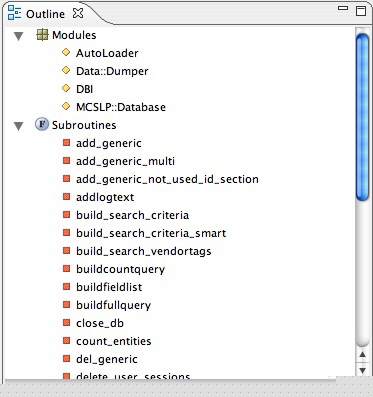Click the red icon beside buildfieldlist

pyautogui.click(x=66, y=287)
